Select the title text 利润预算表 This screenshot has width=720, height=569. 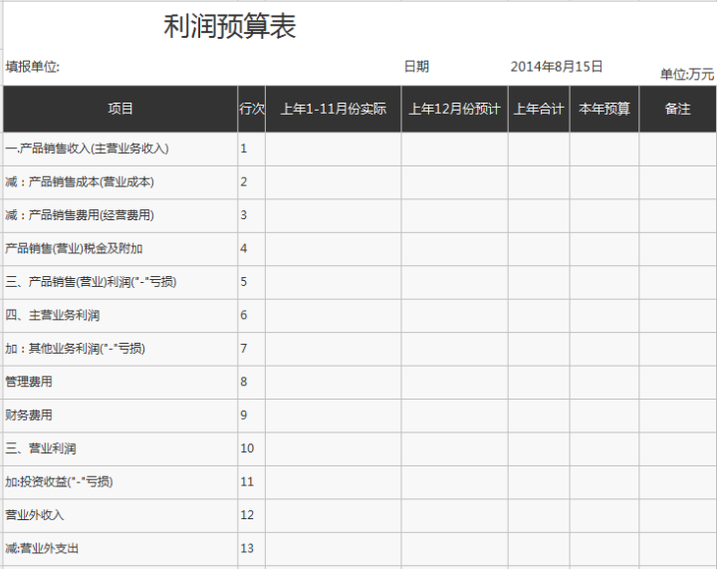click(230, 26)
